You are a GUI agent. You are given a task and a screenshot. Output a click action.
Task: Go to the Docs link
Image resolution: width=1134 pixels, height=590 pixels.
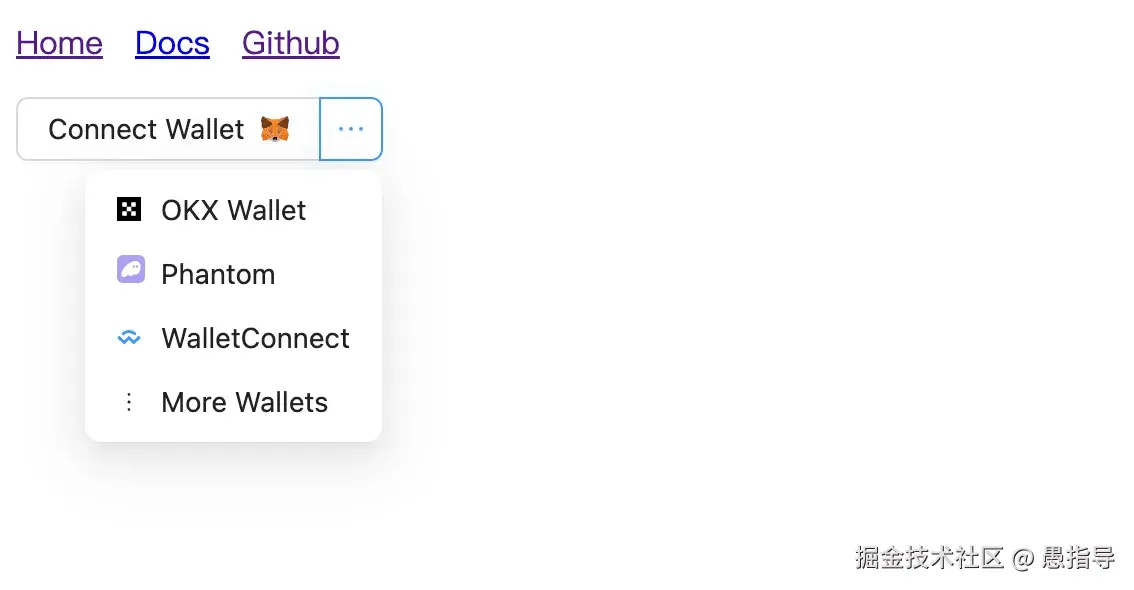coord(172,43)
